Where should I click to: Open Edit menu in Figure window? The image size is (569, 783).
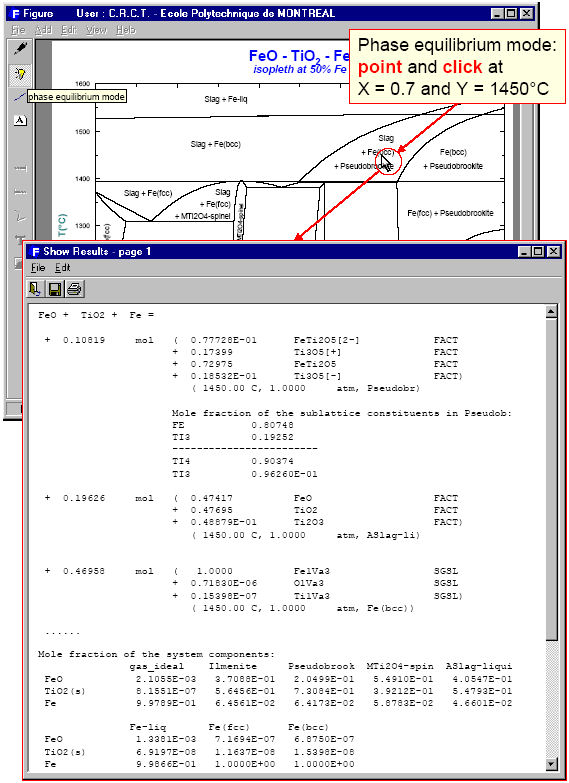[69, 30]
